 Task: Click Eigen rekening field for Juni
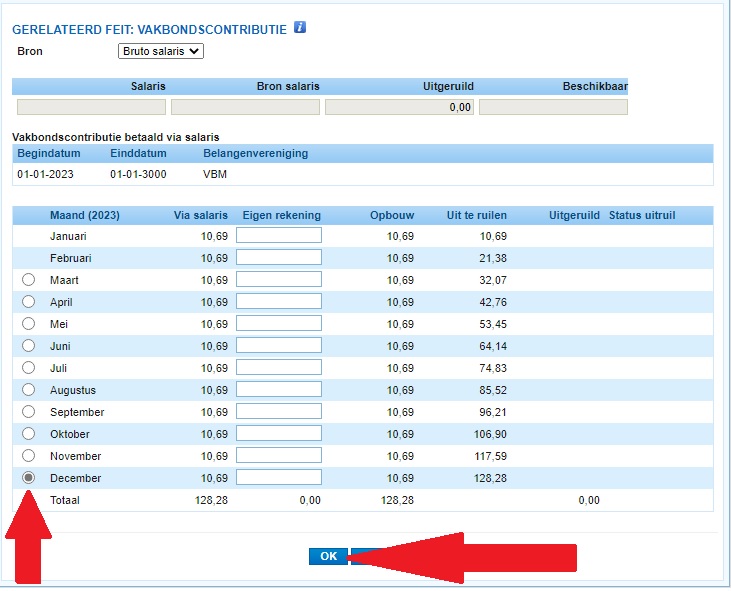click(x=279, y=345)
